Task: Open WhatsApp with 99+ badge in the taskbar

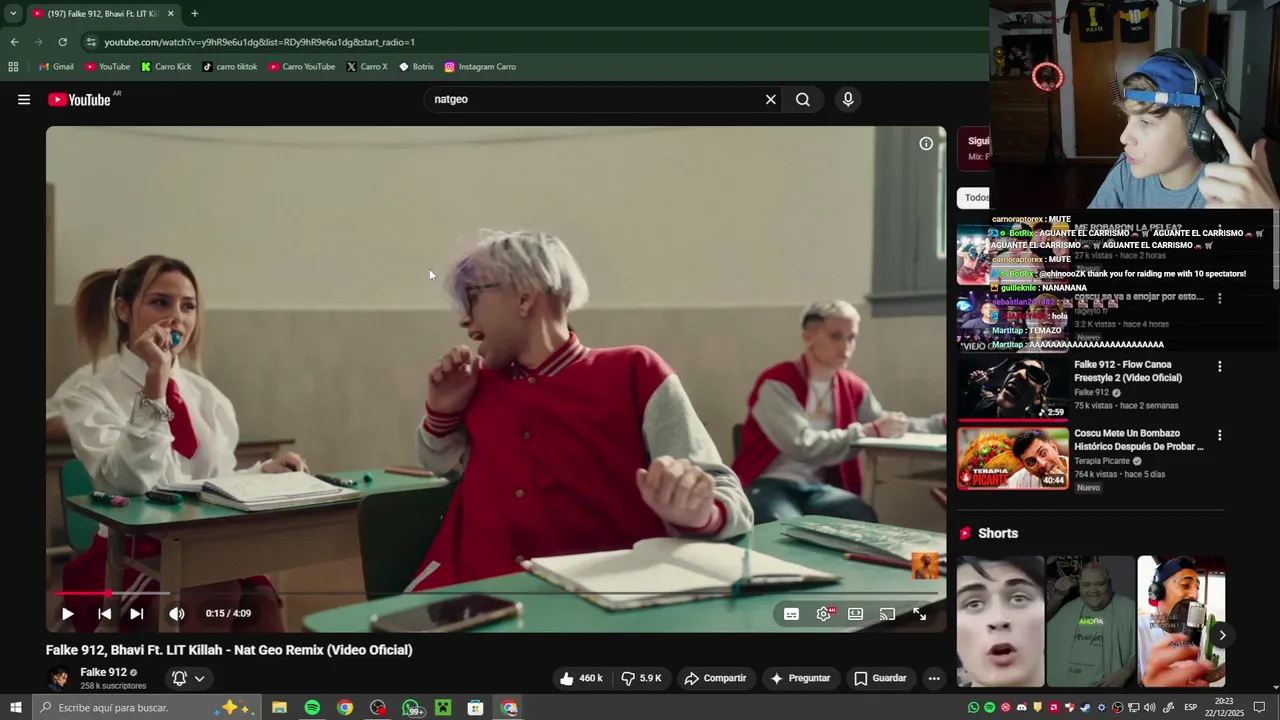Action: tap(411, 708)
